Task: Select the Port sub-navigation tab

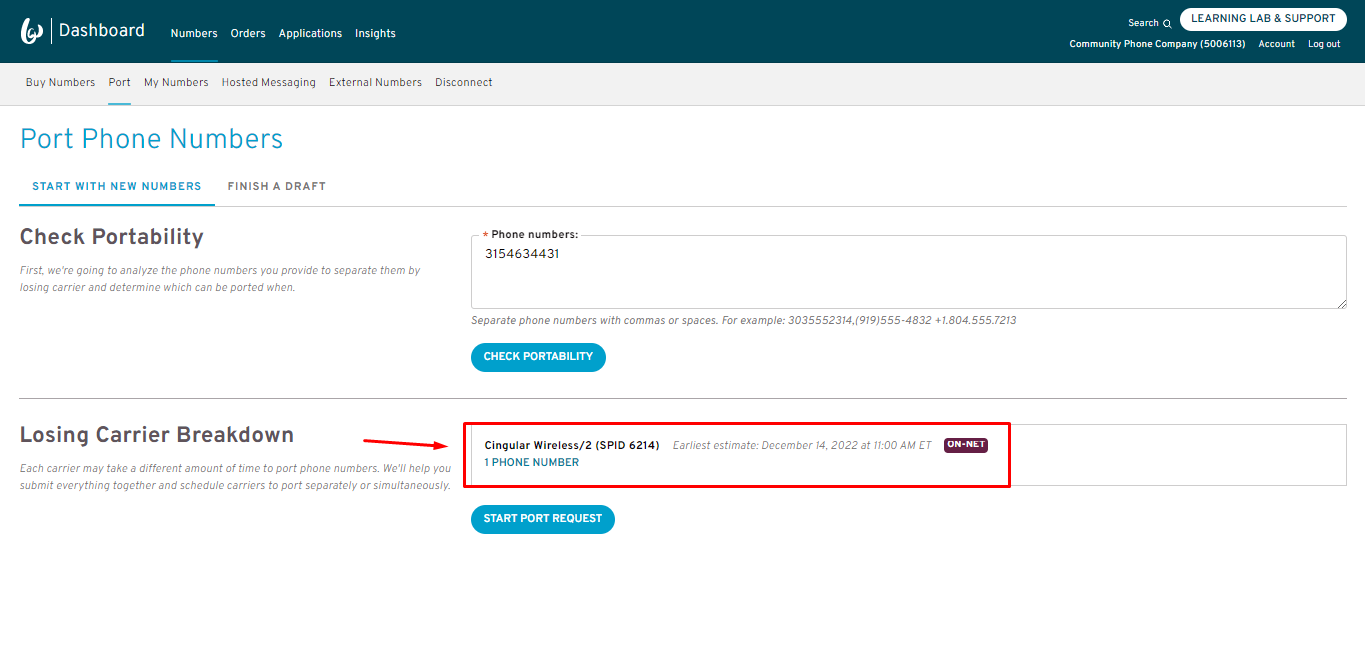Action: coord(119,82)
